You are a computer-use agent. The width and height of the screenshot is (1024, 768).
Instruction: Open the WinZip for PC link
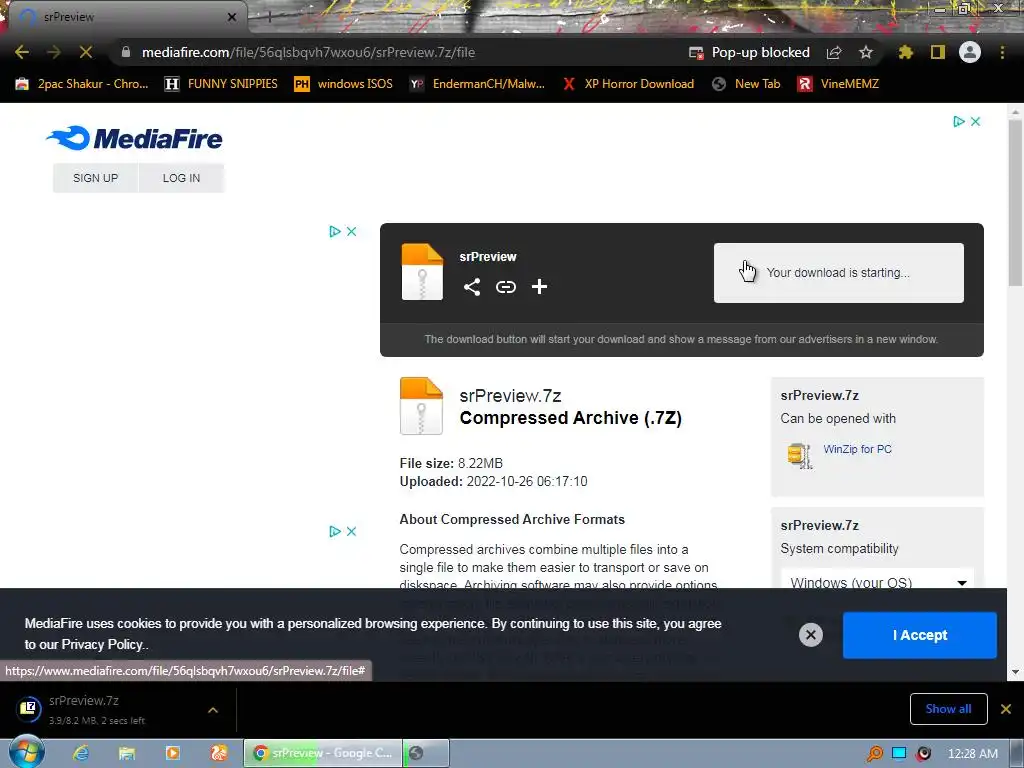[x=857, y=449]
